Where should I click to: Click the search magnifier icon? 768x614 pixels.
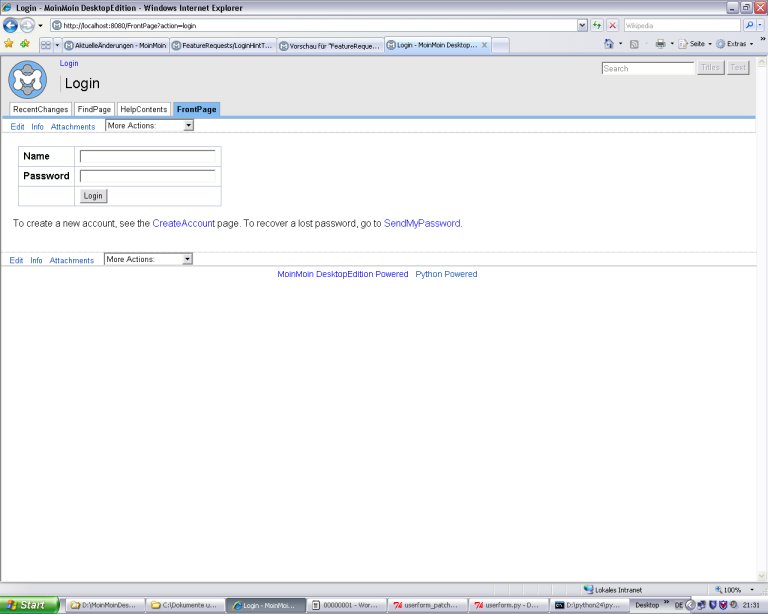point(748,25)
